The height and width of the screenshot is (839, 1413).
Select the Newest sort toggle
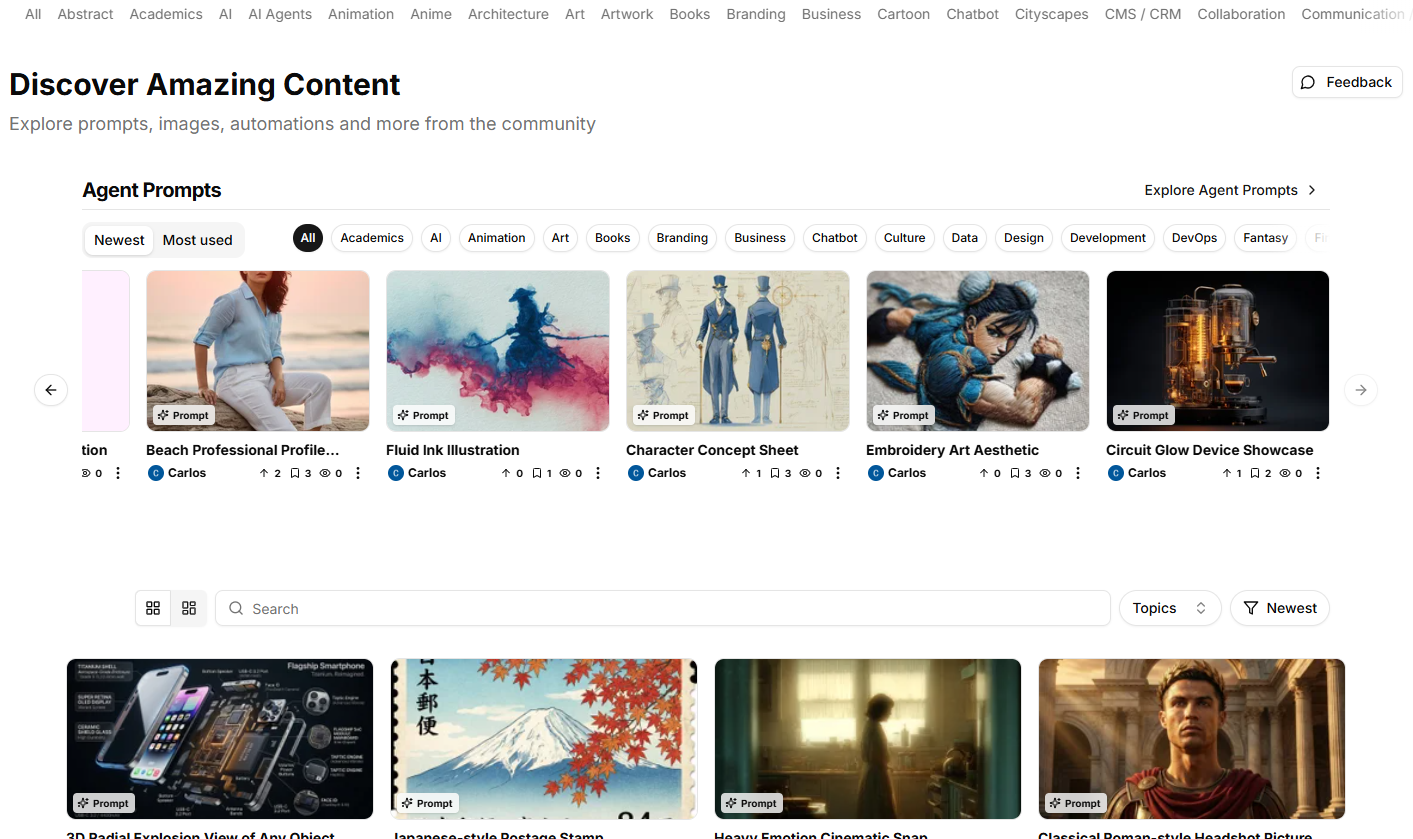[119, 240]
